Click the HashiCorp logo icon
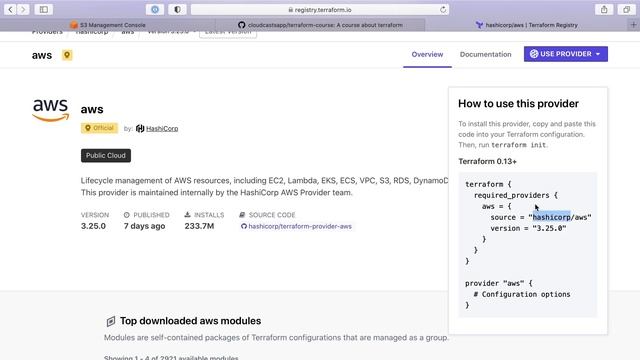Screen dimensions: 640x360 [x=140, y=129]
